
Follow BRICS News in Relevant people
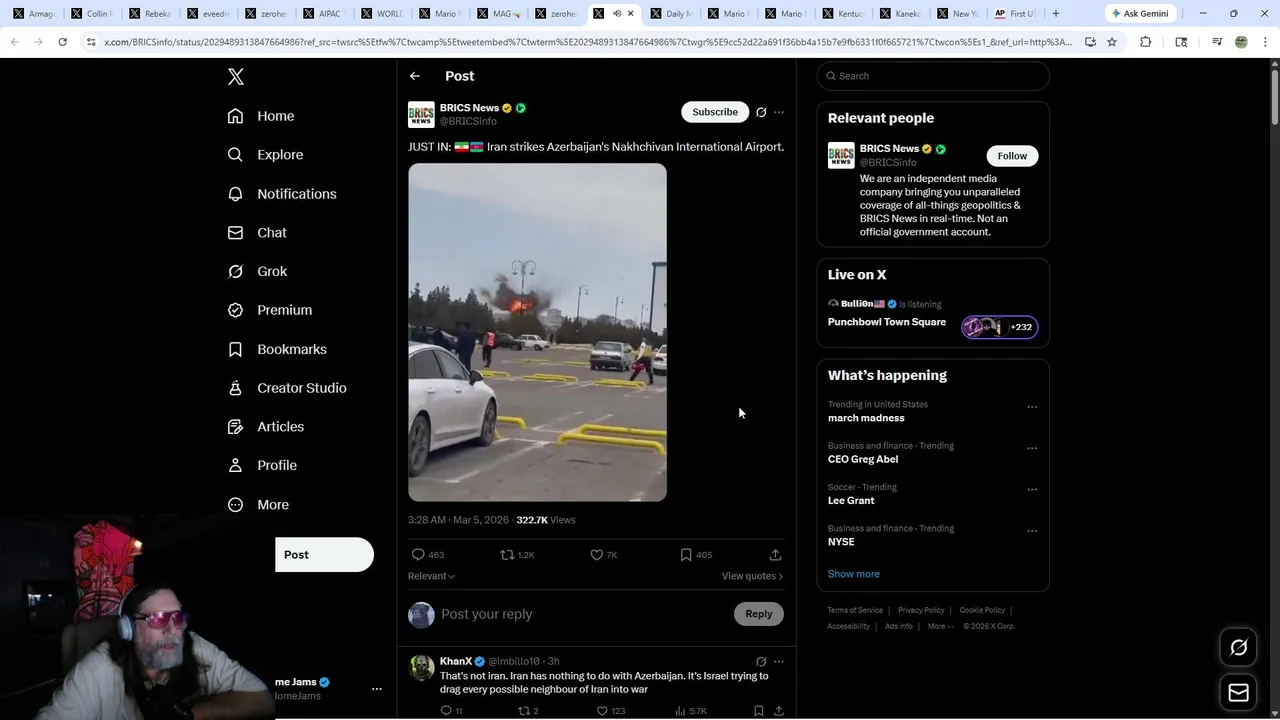1012,156
